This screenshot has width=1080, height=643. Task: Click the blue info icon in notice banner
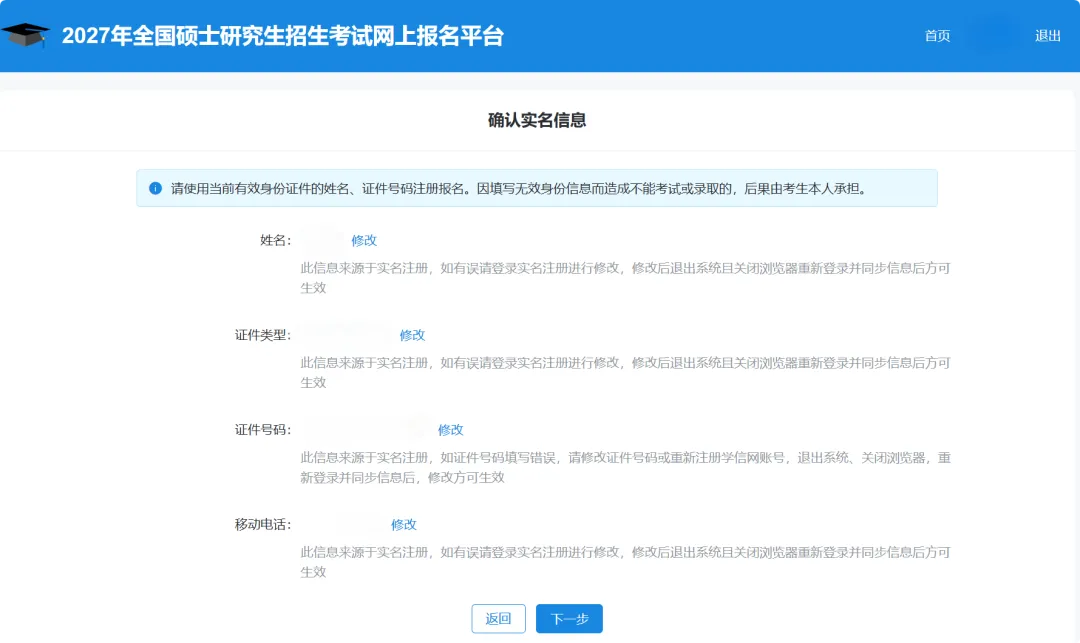click(x=156, y=188)
